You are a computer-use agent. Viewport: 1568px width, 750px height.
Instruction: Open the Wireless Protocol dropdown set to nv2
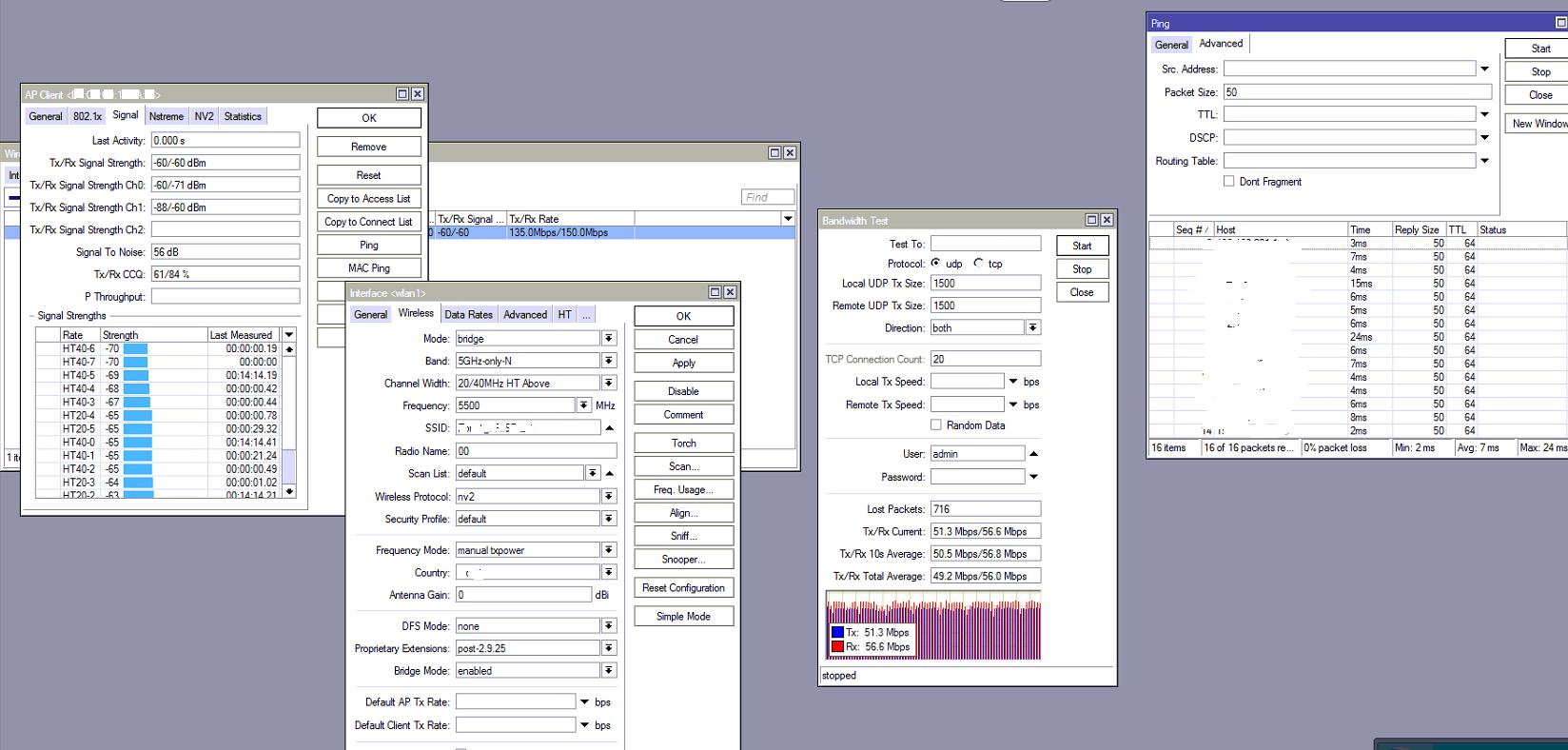[x=609, y=496]
